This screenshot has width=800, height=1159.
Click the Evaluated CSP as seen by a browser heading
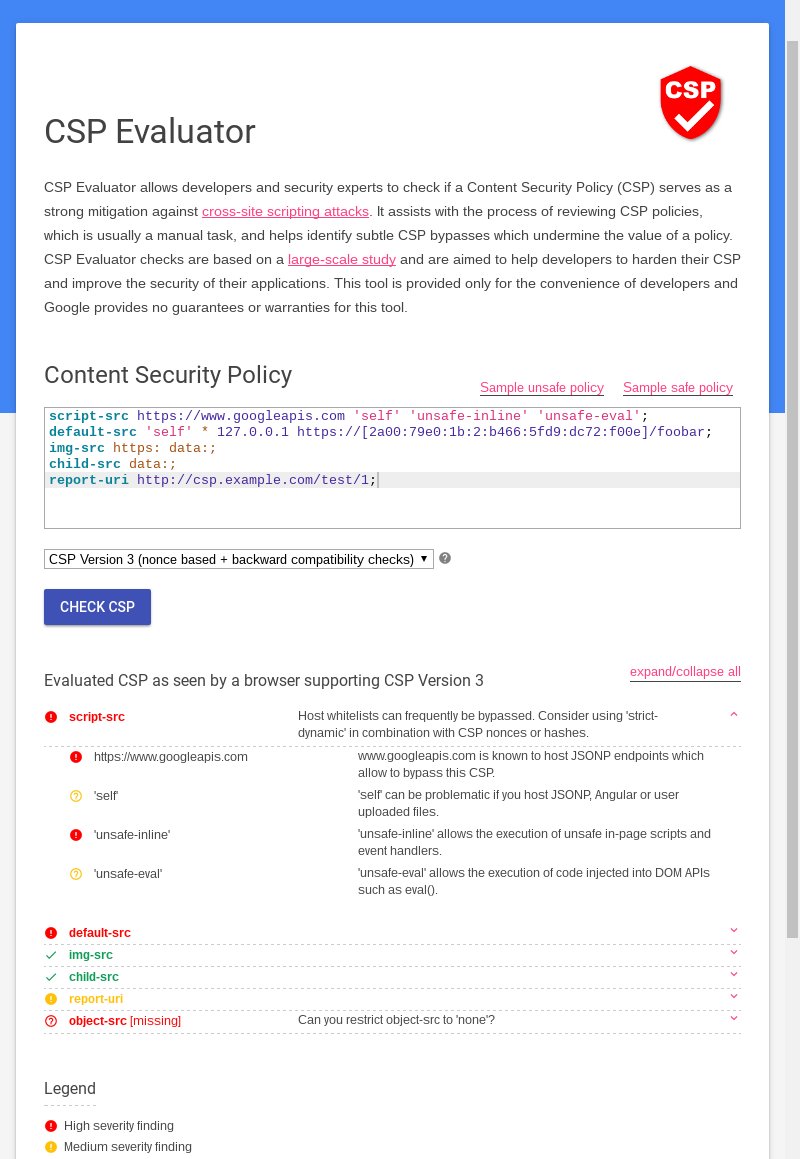264,681
